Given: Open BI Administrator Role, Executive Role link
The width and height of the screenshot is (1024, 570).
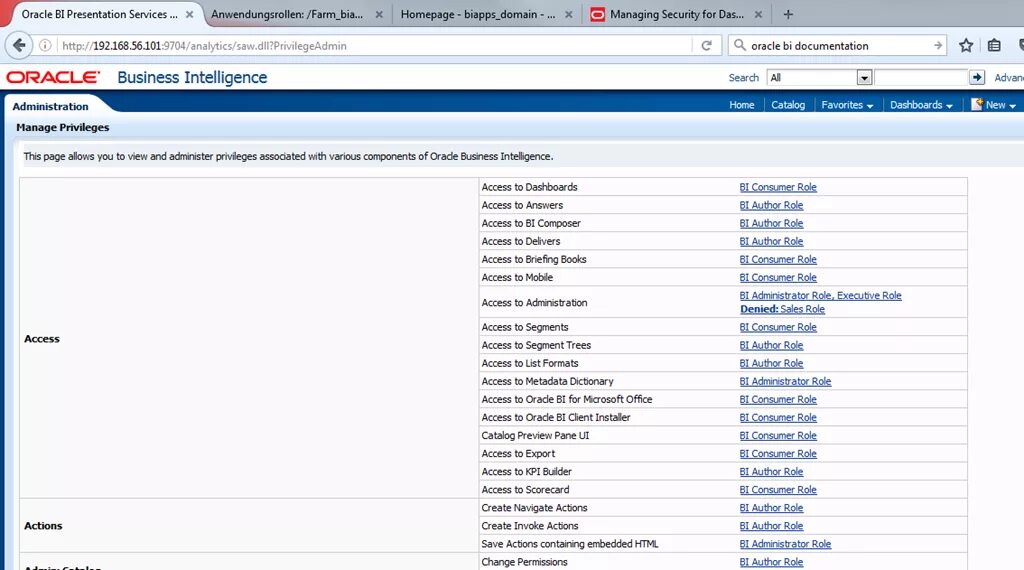Looking at the screenshot, I should pyautogui.click(x=820, y=296).
